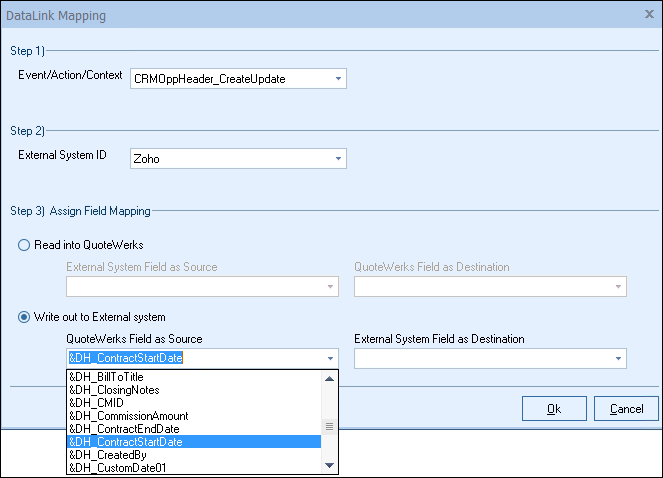Screen dimensions: 663x478
Task: Expand the Event/Action/Context dropdown
Action: coord(338,78)
